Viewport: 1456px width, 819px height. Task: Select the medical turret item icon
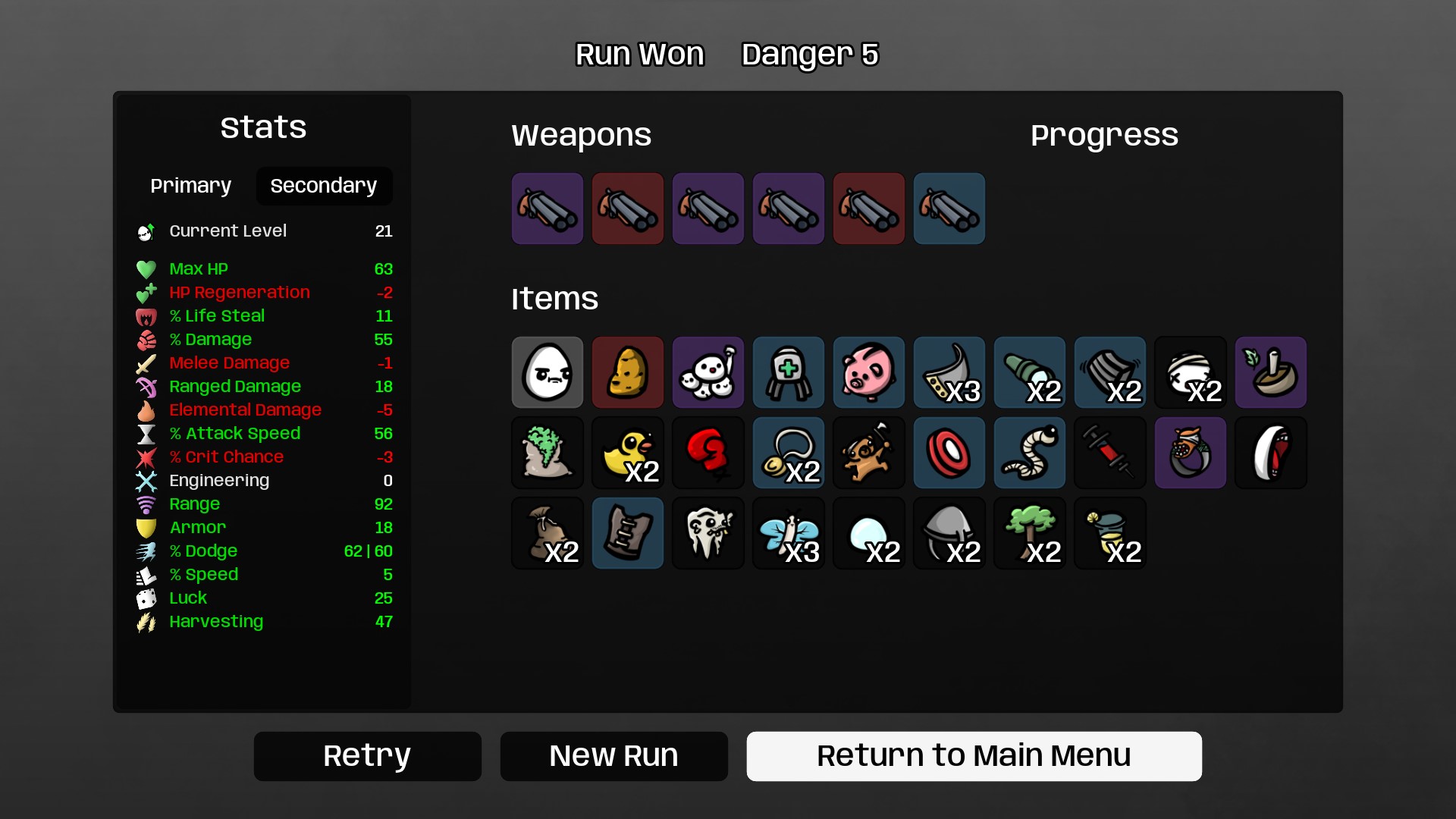788,372
